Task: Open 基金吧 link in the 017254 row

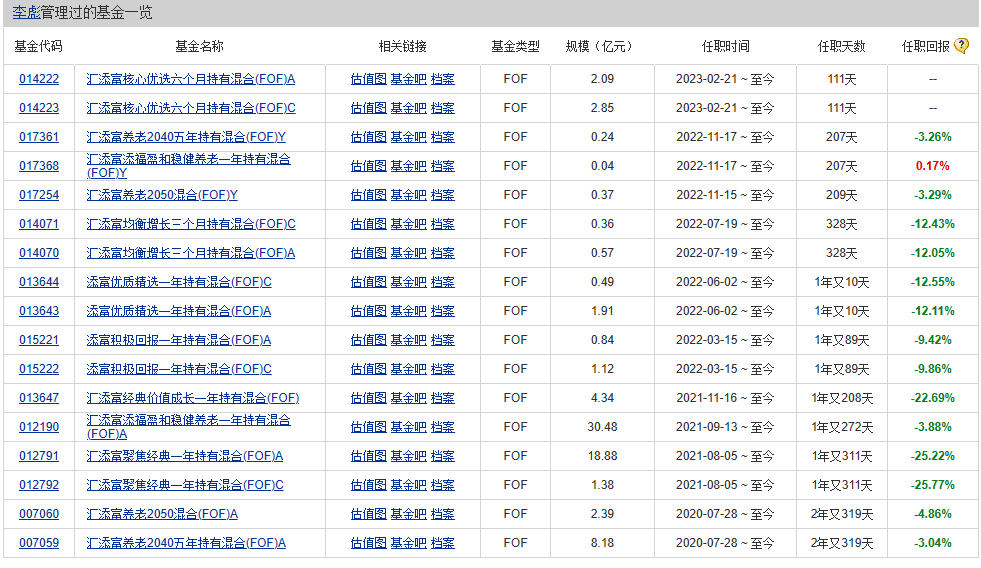Action: tap(409, 195)
